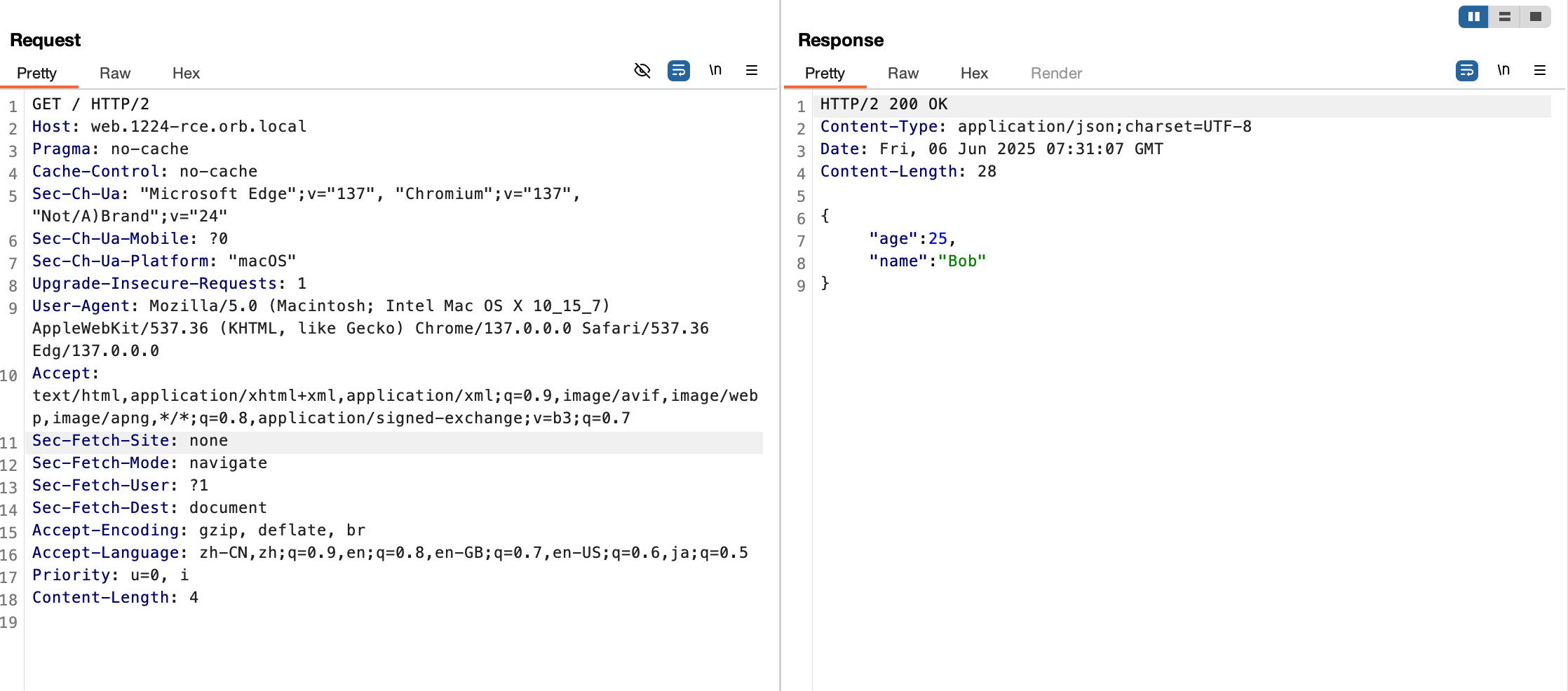Click the 'Cache-Control: no-cache' header line
This screenshot has height=691, width=1568.
(x=144, y=171)
